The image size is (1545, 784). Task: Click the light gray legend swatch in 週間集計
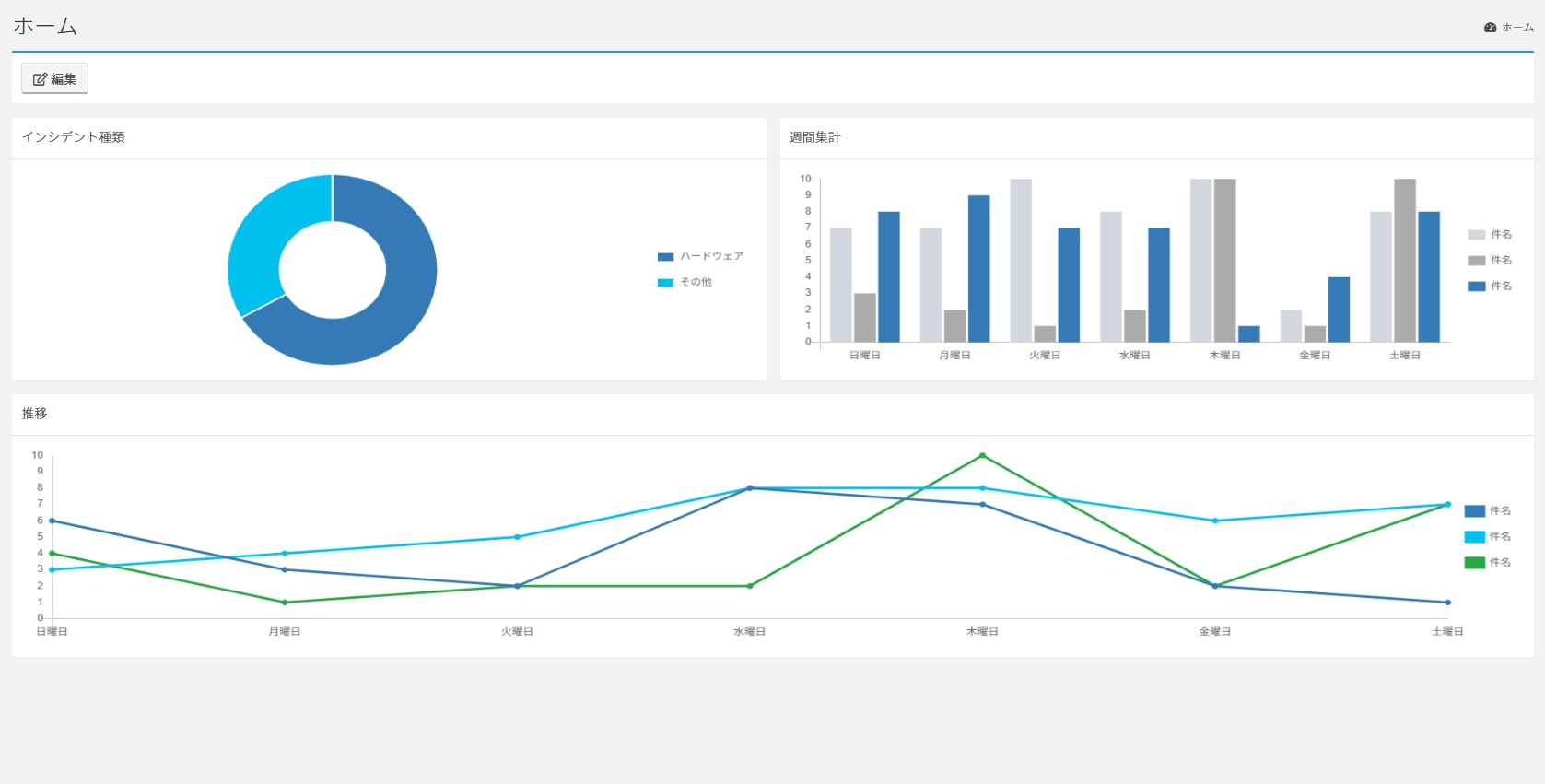(x=1476, y=235)
